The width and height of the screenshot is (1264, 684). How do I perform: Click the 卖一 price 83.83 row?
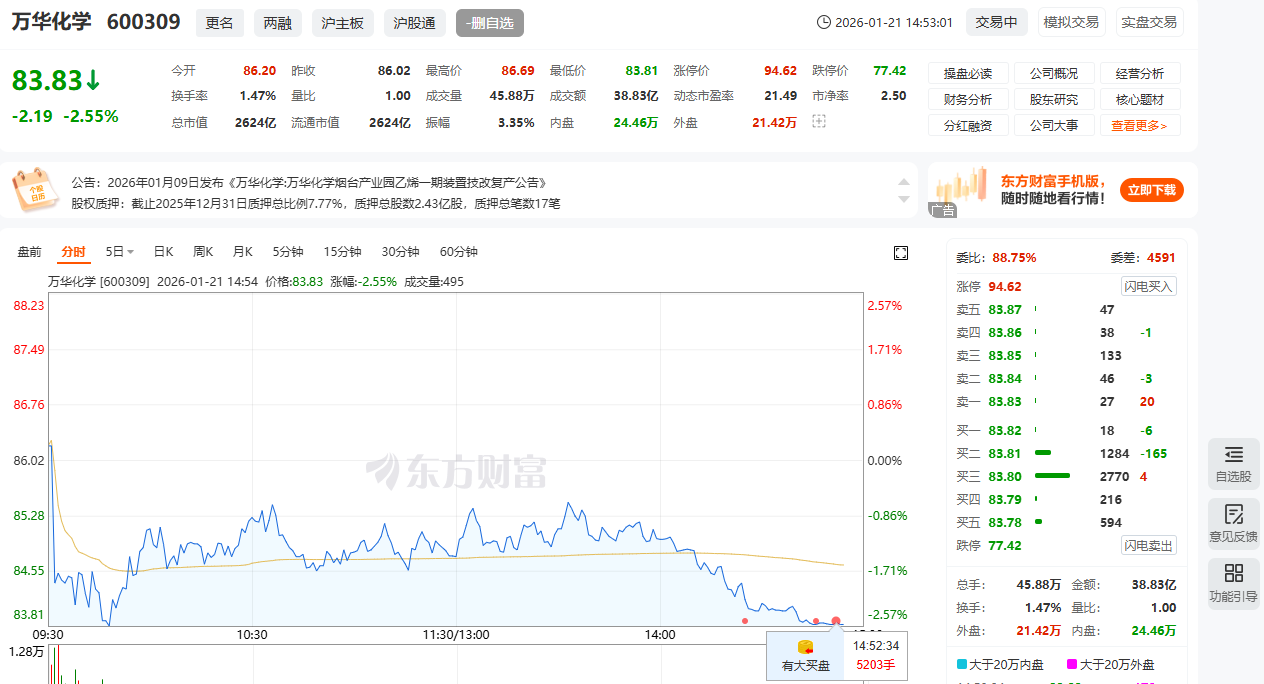coord(1067,401)
